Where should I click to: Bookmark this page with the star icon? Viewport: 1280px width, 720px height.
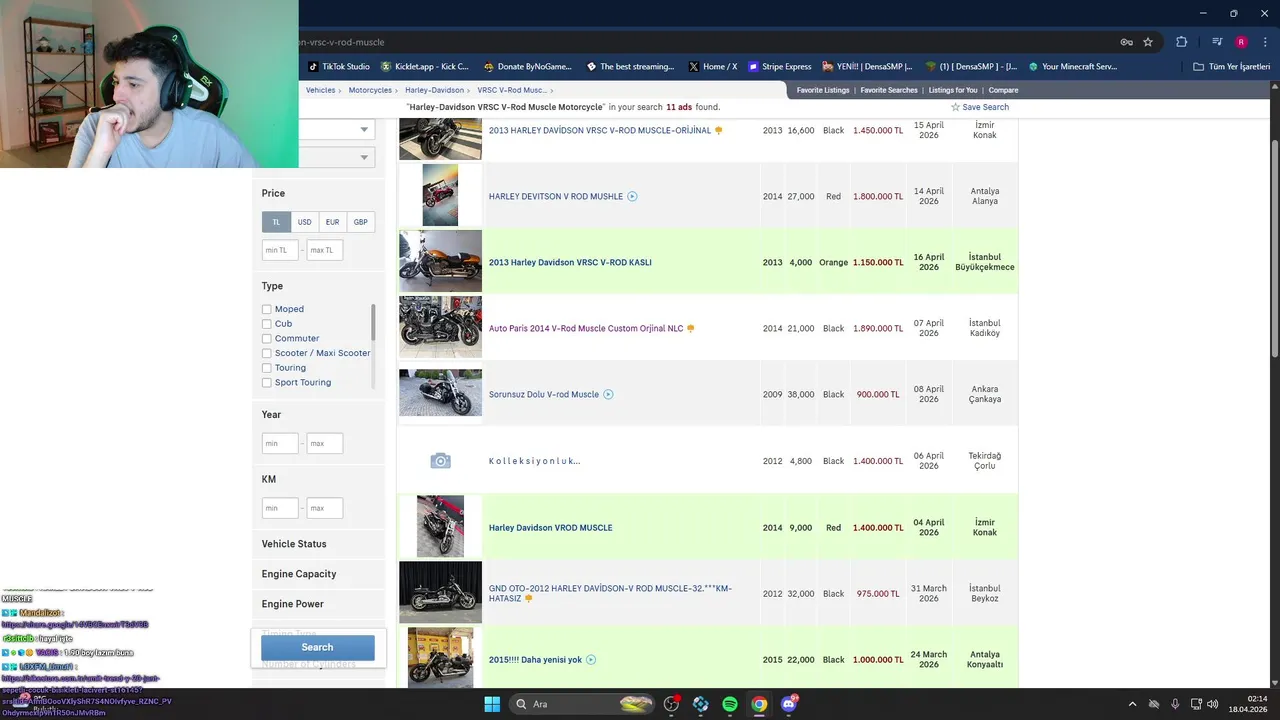1148,42
